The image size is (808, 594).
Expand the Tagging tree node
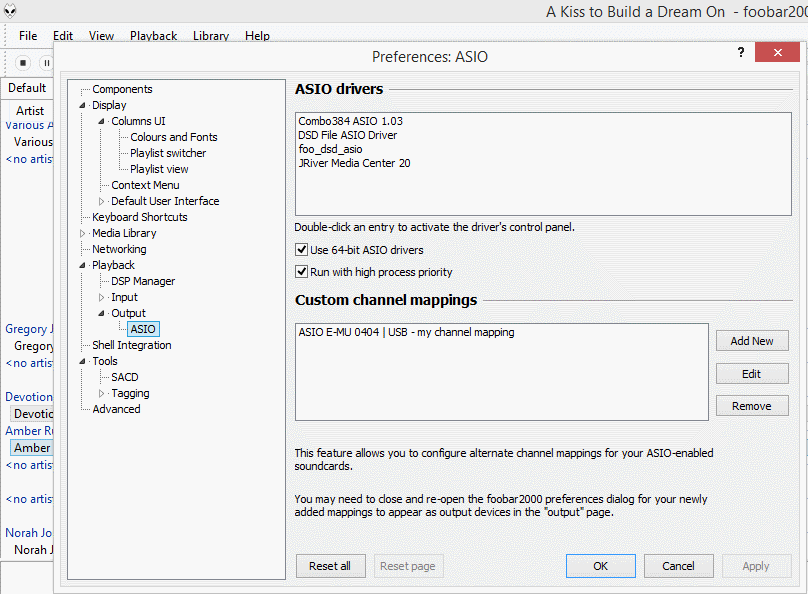click(x=102, y=393)
